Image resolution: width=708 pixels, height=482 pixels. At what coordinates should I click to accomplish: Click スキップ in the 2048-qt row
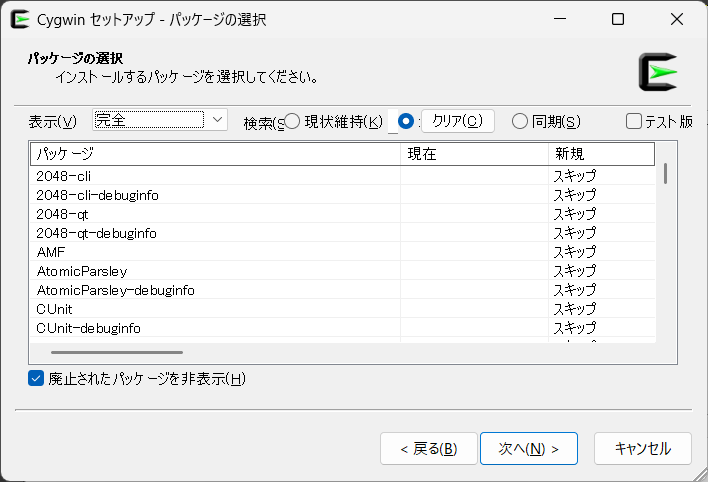[575, 214]
